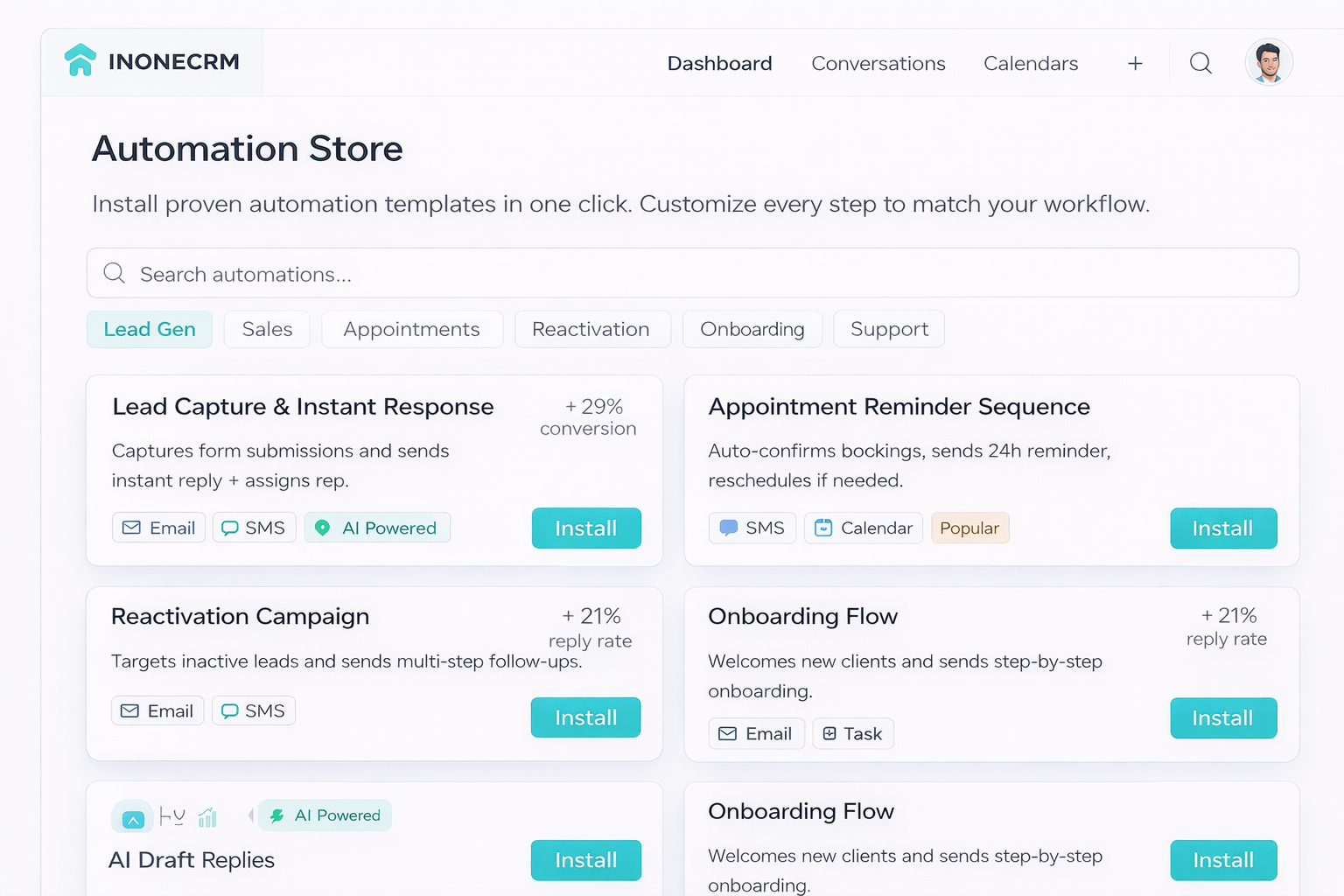Install the Appointment Reminder Sequence automation

1223,528
